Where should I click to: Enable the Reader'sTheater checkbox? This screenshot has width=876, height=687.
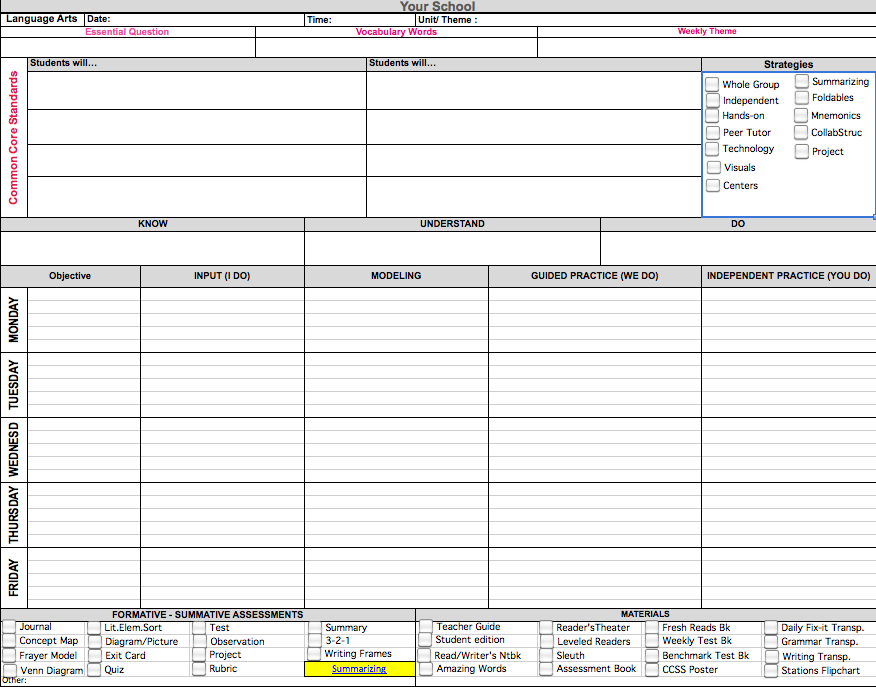pyautogui.click(x=546, y=627)
